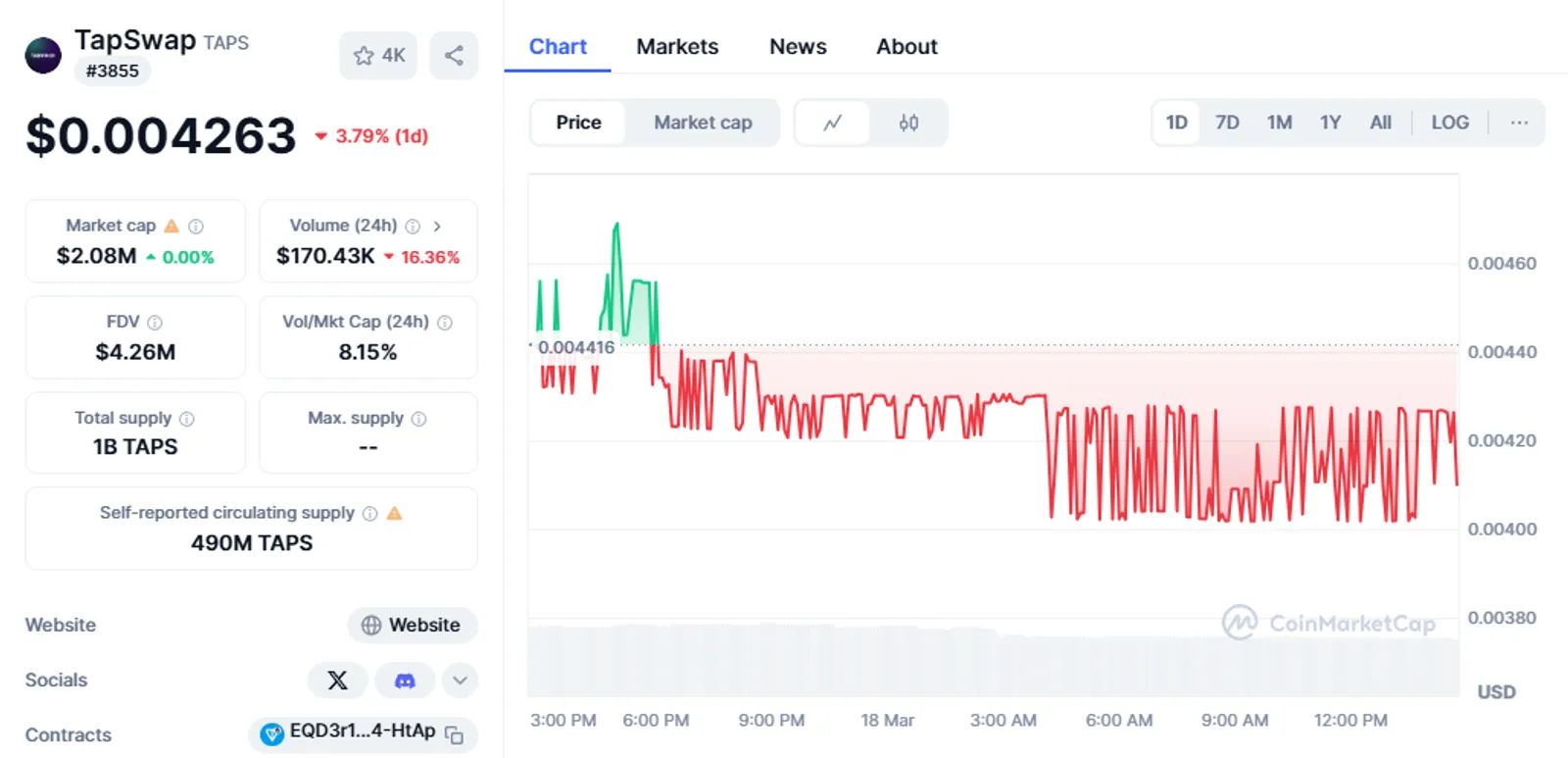Set chart range to 1M
Viewport: 1568px width, 758px height.
pos(1279,123)
